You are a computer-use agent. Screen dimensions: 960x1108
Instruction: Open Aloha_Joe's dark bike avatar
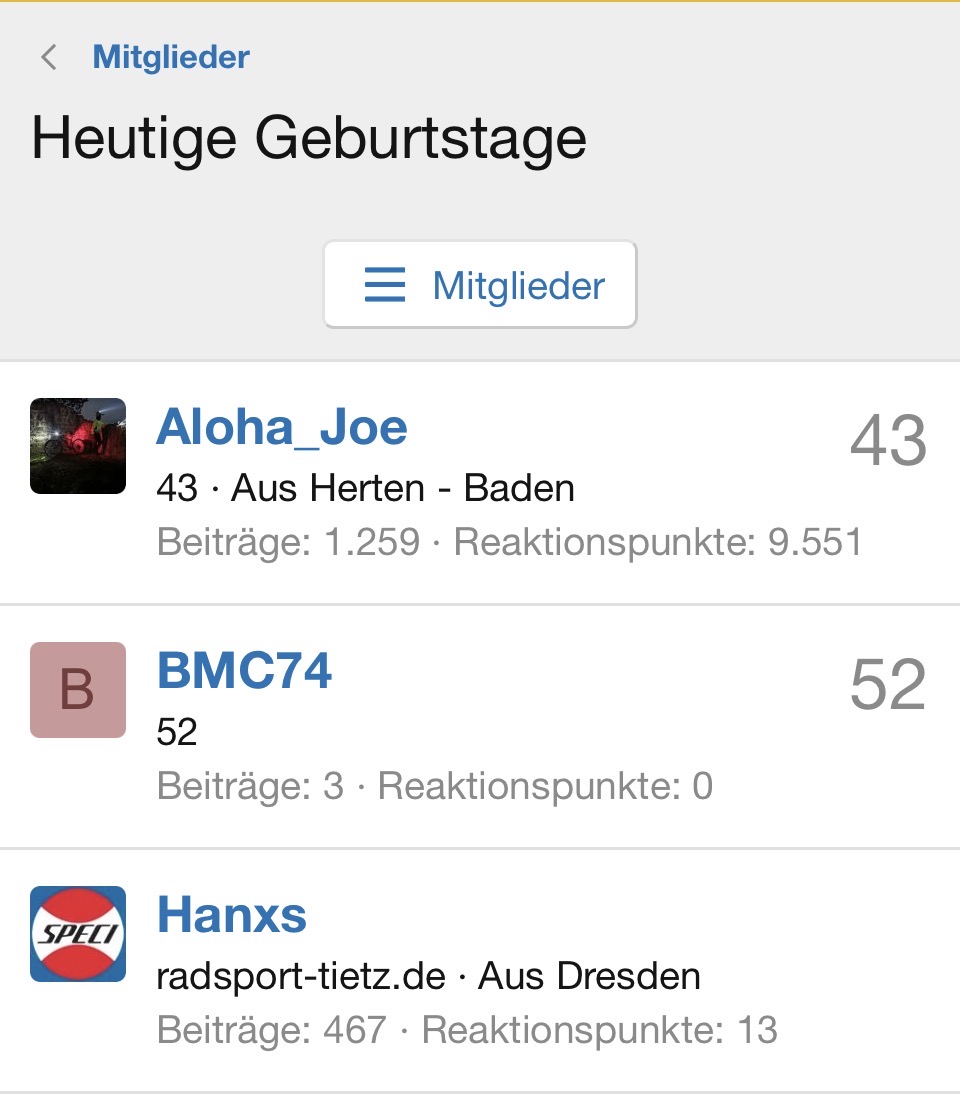click(78, 446)
